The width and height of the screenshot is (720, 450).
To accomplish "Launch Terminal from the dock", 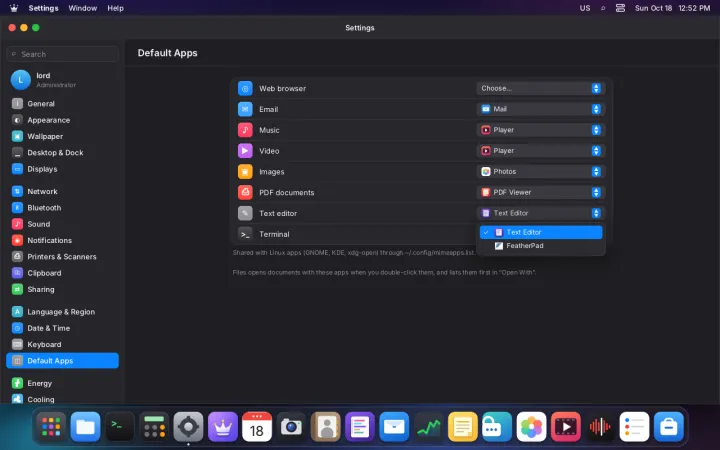I will click(x=120, y=427).
